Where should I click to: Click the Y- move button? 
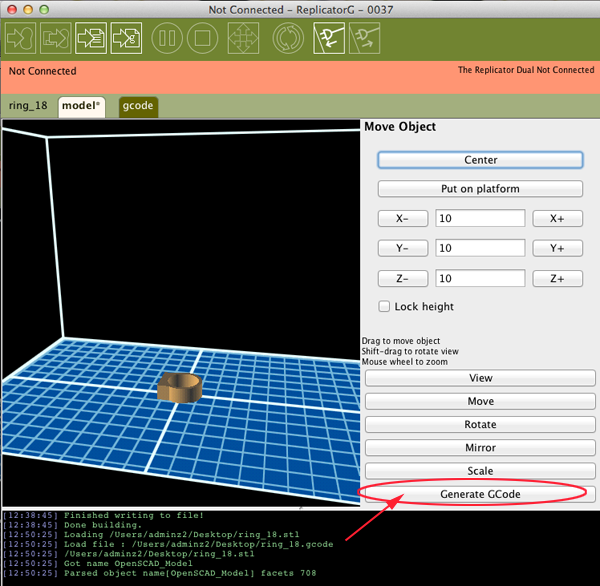403,248
